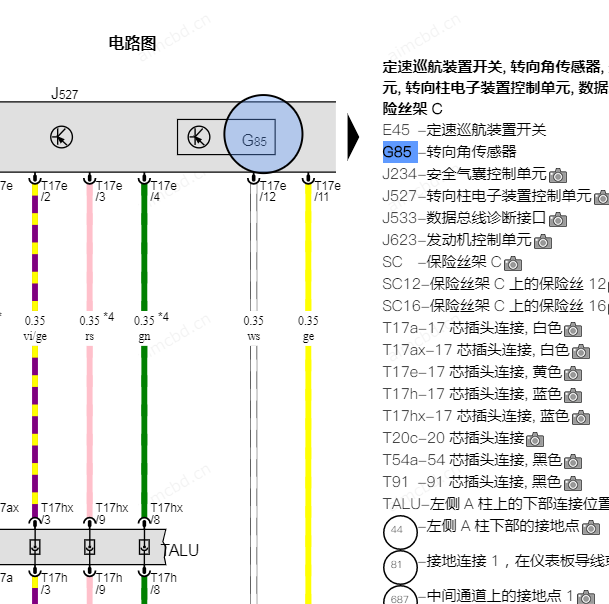609x604 pixels.
Task: Click the T17hx /8 pin label
Action: click(x=167, y=513)
